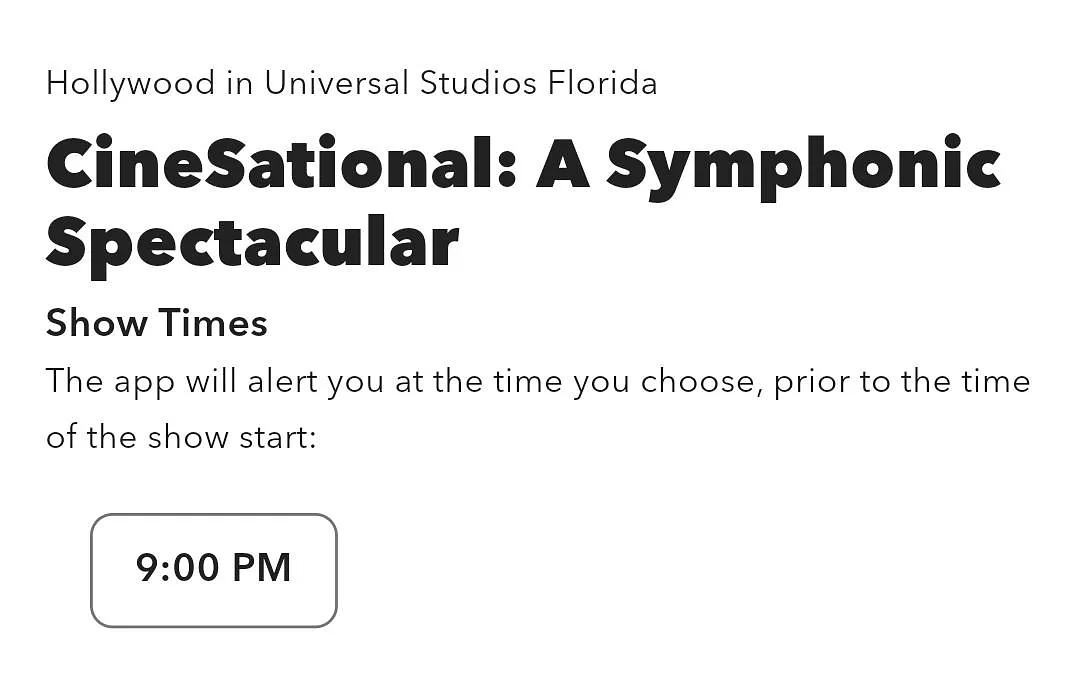Click the word Florida in the location line
The image size is (1080, 679).
[x=603, y=83]
